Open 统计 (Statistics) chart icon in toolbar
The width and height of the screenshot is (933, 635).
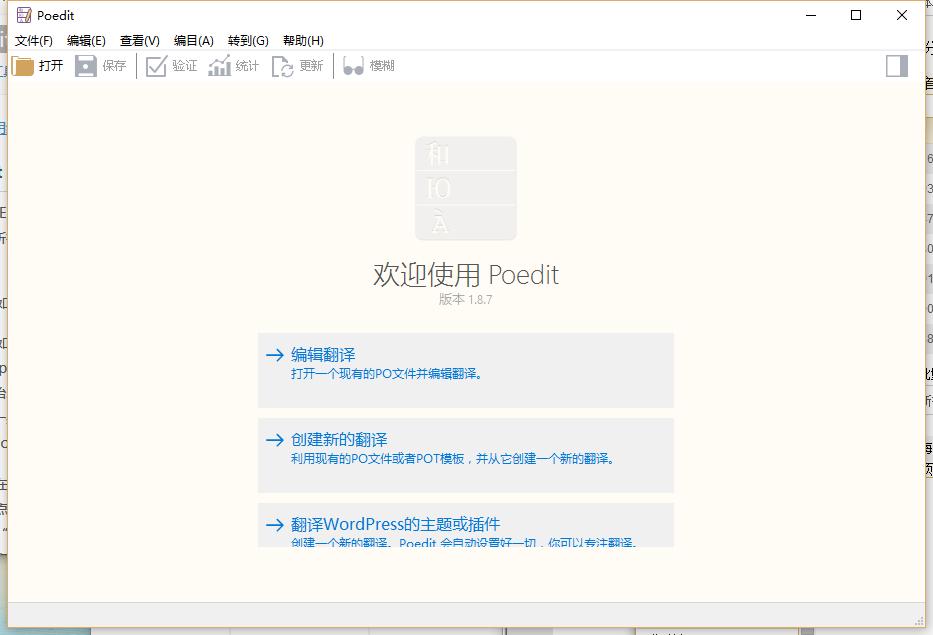219,66
